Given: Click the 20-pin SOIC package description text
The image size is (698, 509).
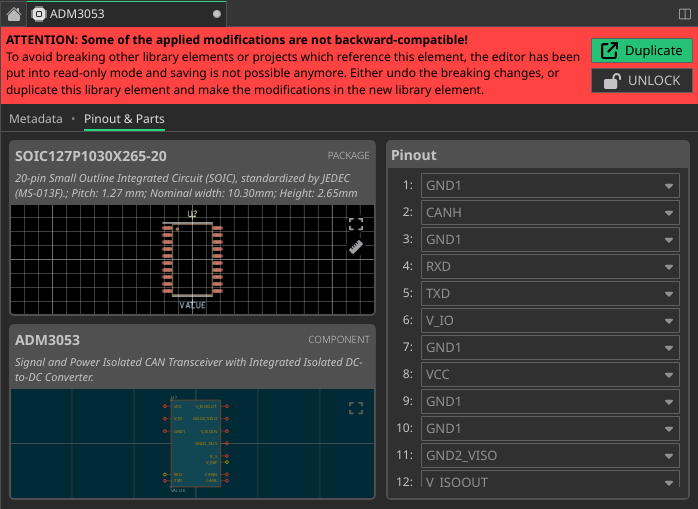Looking at the screenshot, I should 186,186.
